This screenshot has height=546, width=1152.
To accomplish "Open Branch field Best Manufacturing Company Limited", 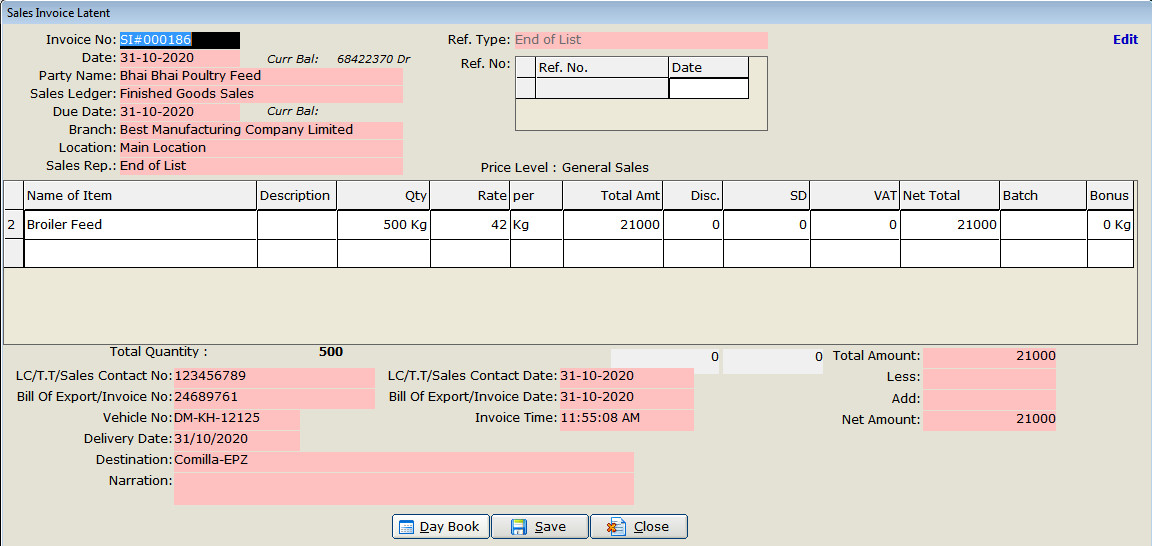I will point(260,129).
